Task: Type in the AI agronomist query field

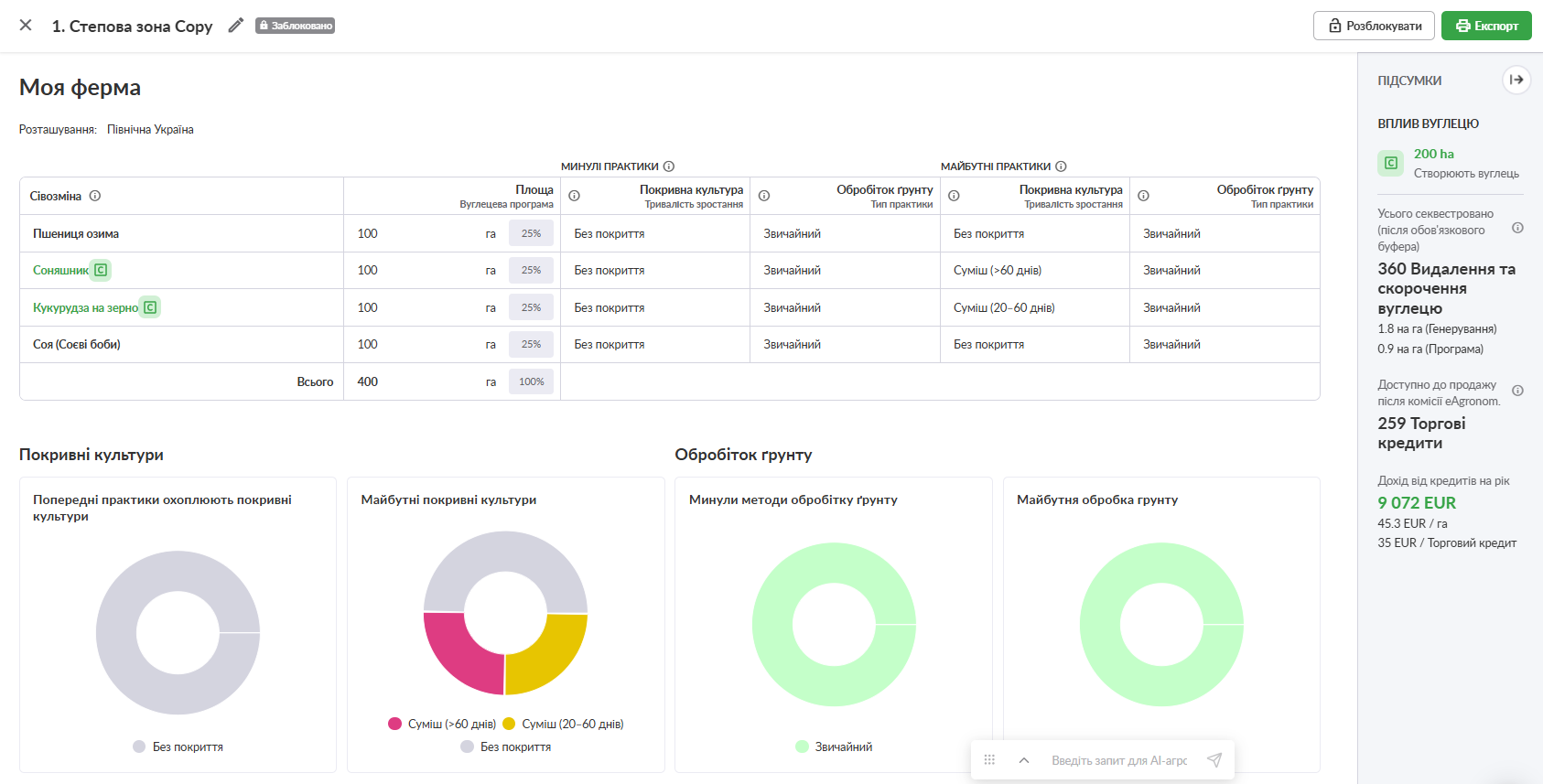Action: (1118, 760)
